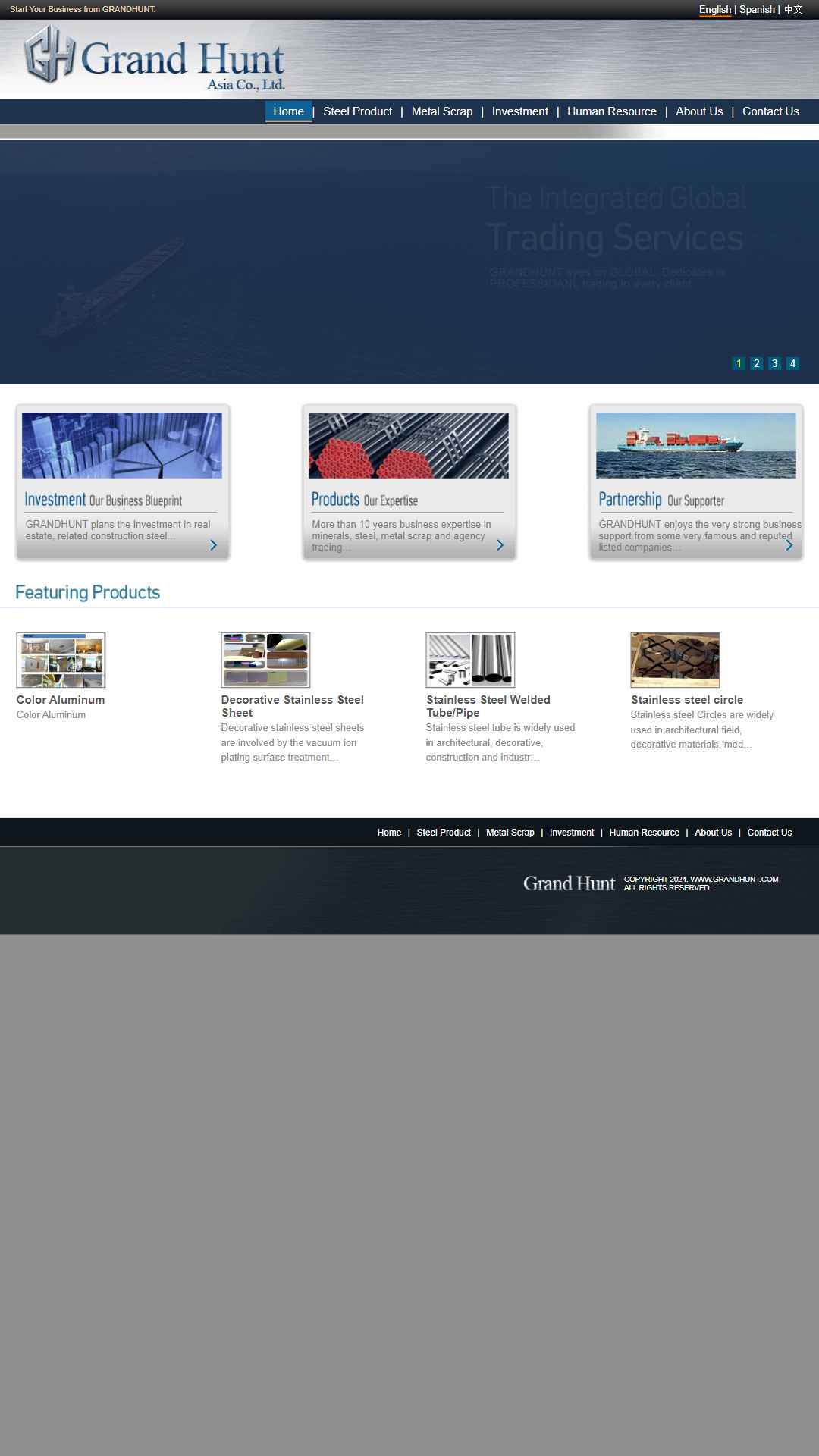Click the footer Grand Hunt logo
This screenshot has height=1456, width=819.
pos(569,883)
